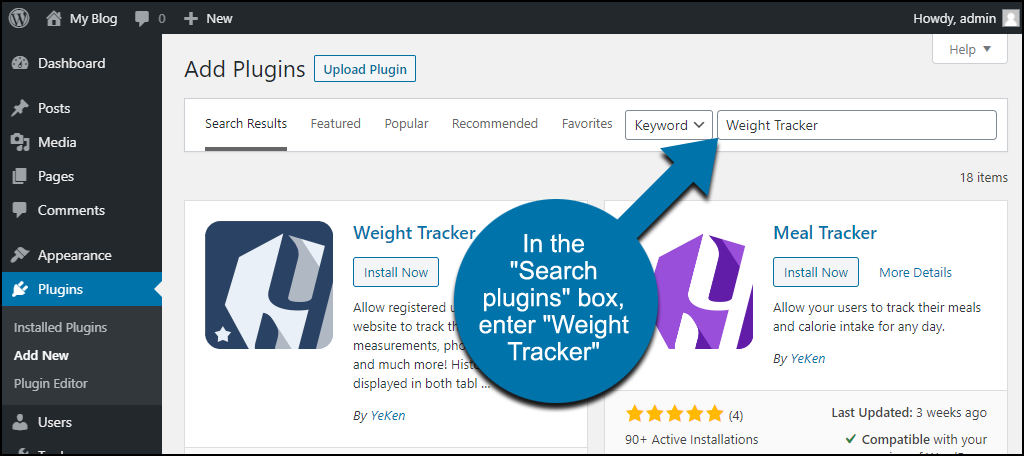
Task: Open the Users person icon
Action: [x=20, y=423]
